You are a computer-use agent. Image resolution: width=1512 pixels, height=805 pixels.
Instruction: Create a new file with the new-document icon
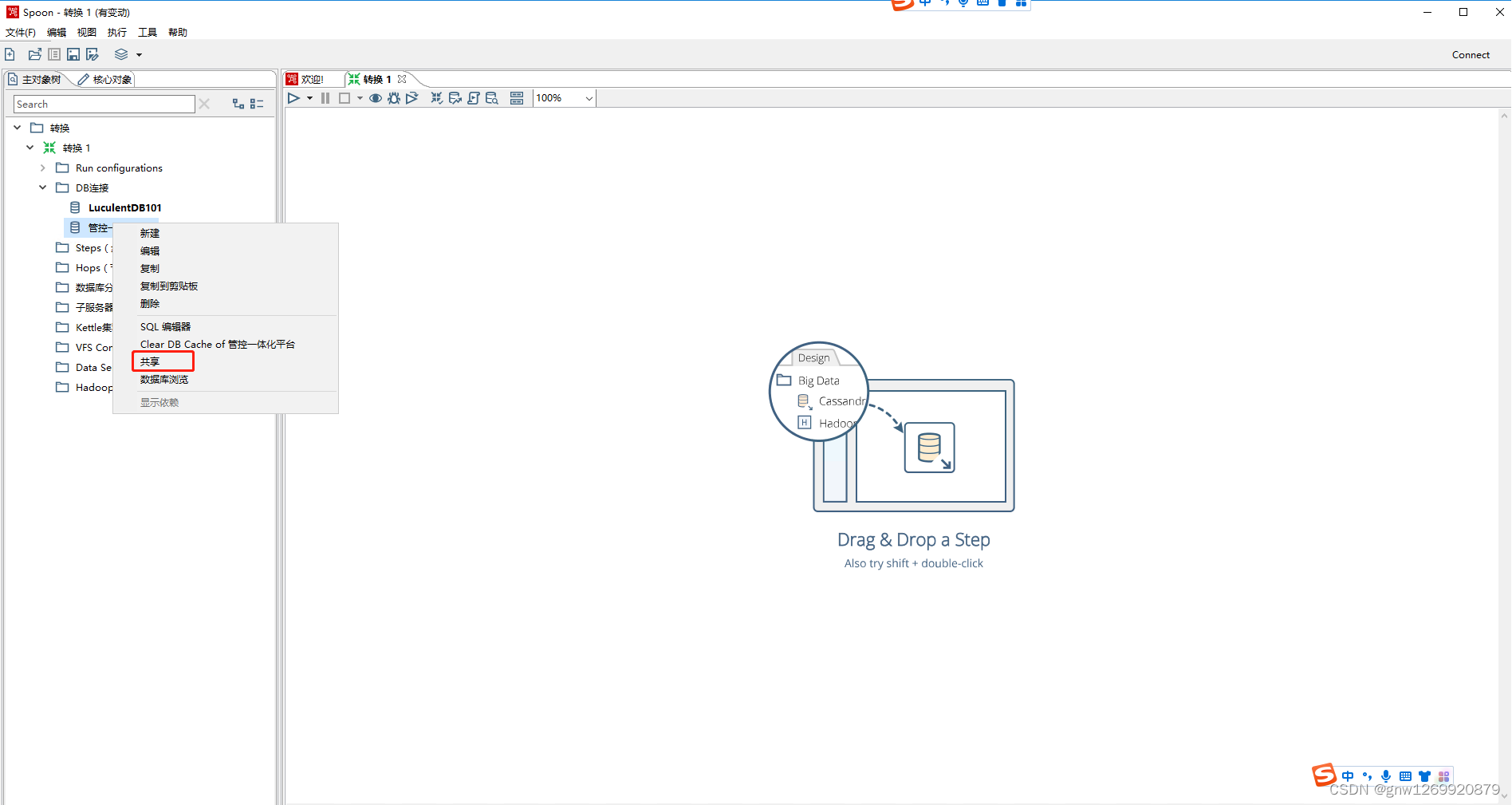(x=10, y=53)
